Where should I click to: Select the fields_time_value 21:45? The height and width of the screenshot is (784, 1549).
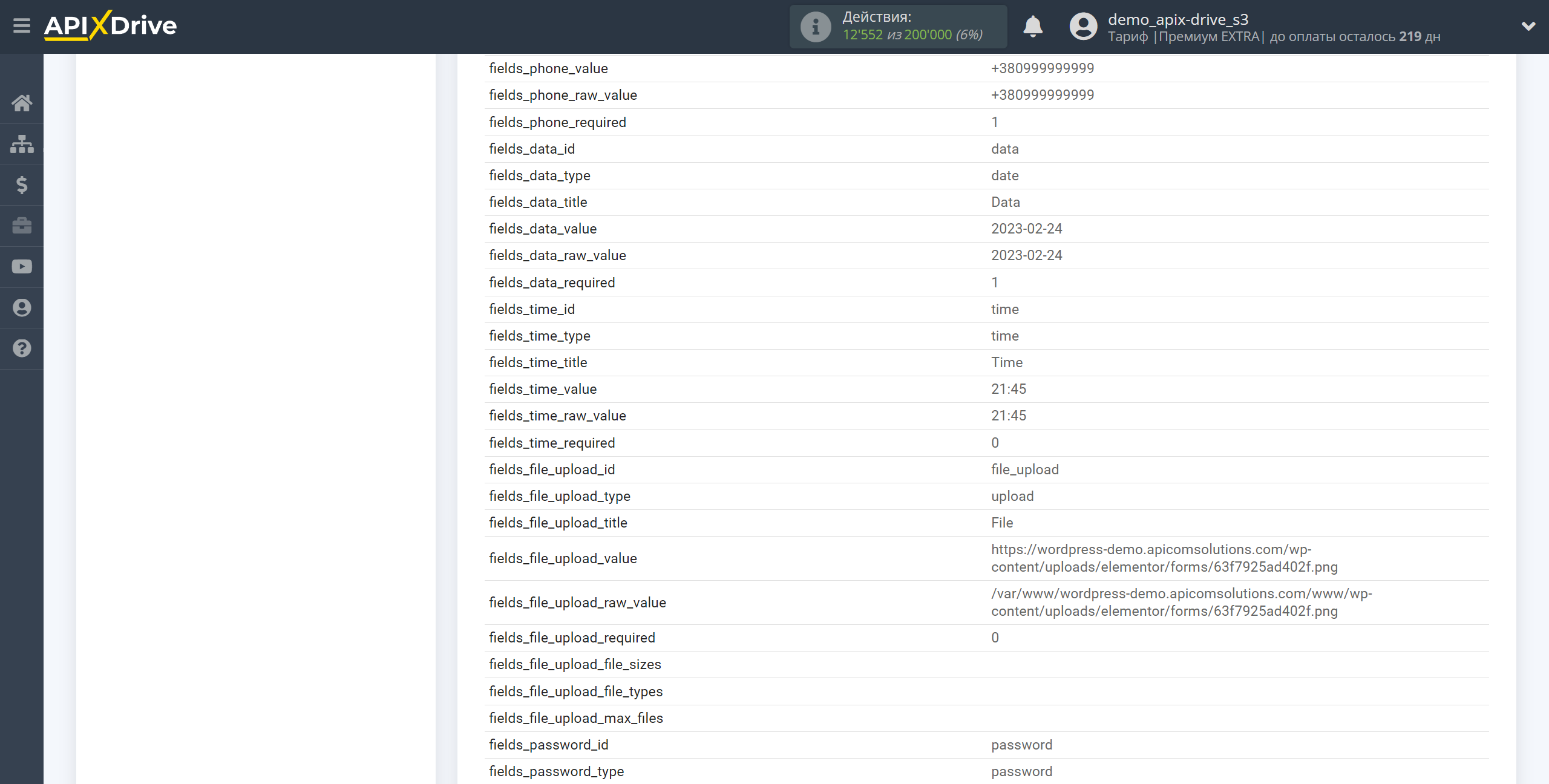click(x=1009, y=389)
